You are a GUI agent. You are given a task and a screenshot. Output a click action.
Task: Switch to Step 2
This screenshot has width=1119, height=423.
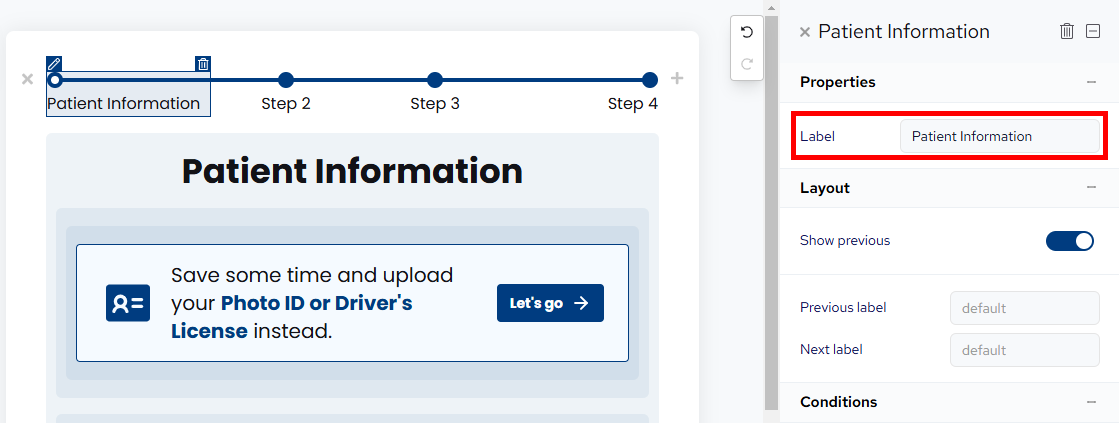286,104
